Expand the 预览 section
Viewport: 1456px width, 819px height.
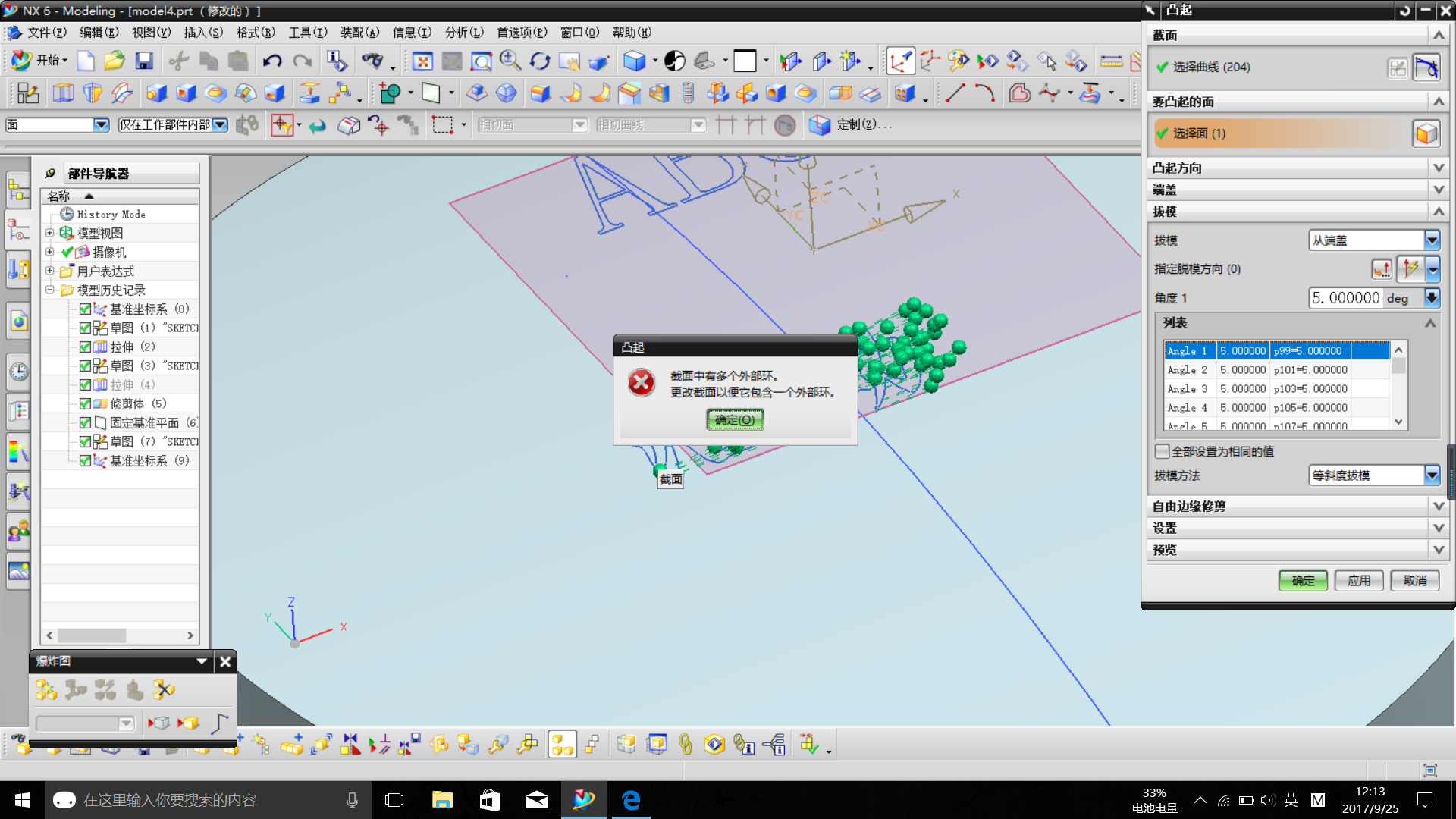point(1298,550)
